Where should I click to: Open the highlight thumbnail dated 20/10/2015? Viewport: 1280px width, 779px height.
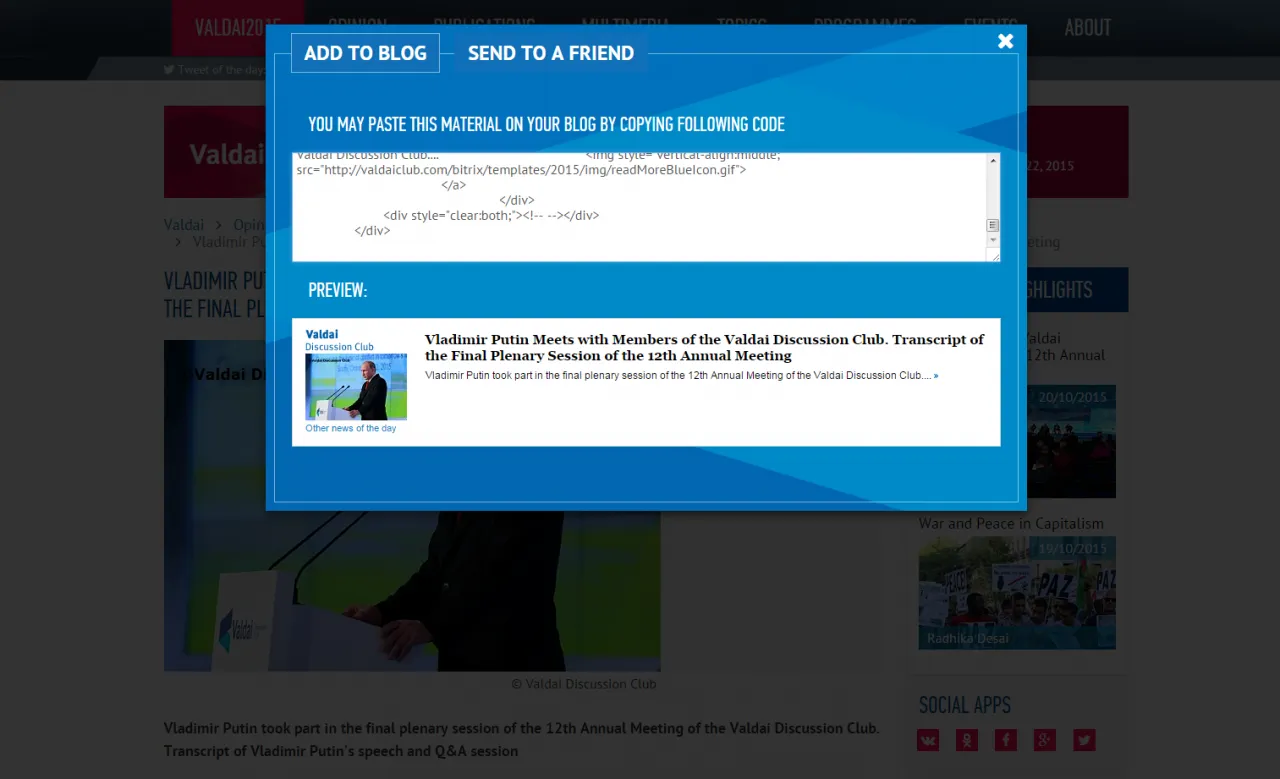(1072, 441)
